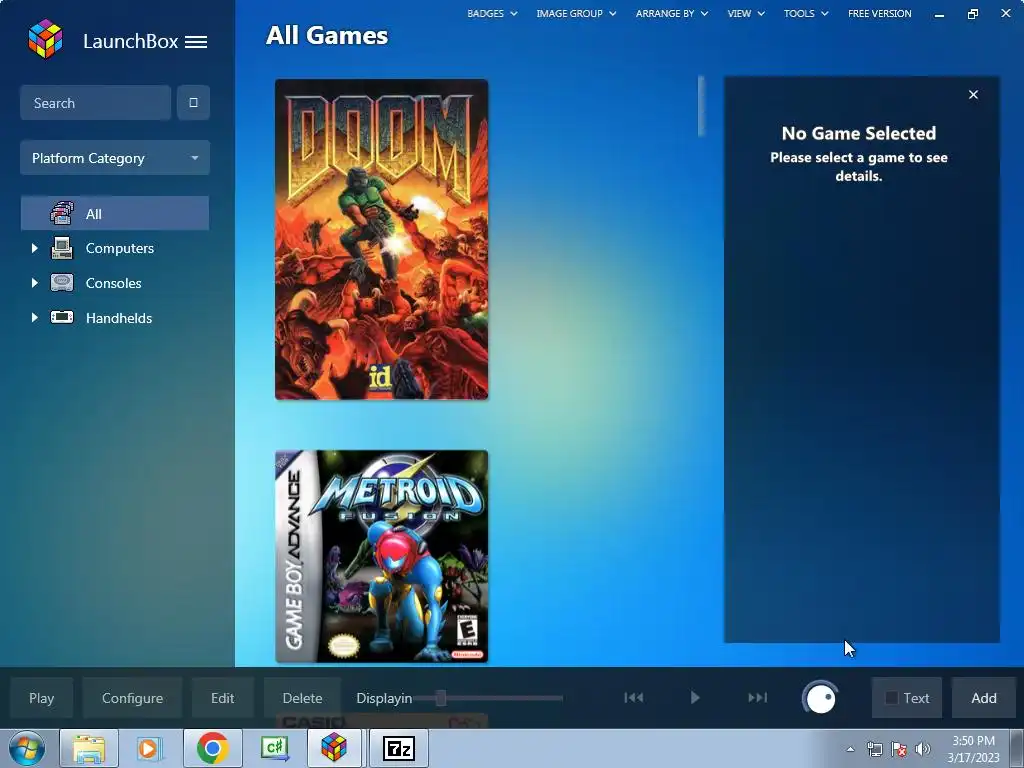Skip to previous music track

pos(633,697)
